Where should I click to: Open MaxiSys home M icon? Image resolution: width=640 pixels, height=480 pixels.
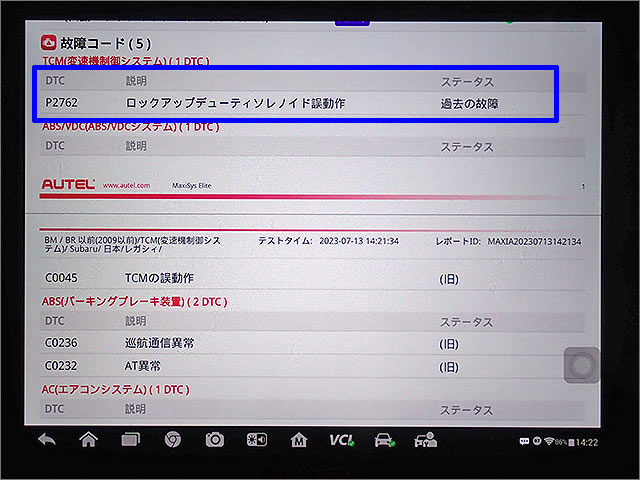click(x=299, y=440)
